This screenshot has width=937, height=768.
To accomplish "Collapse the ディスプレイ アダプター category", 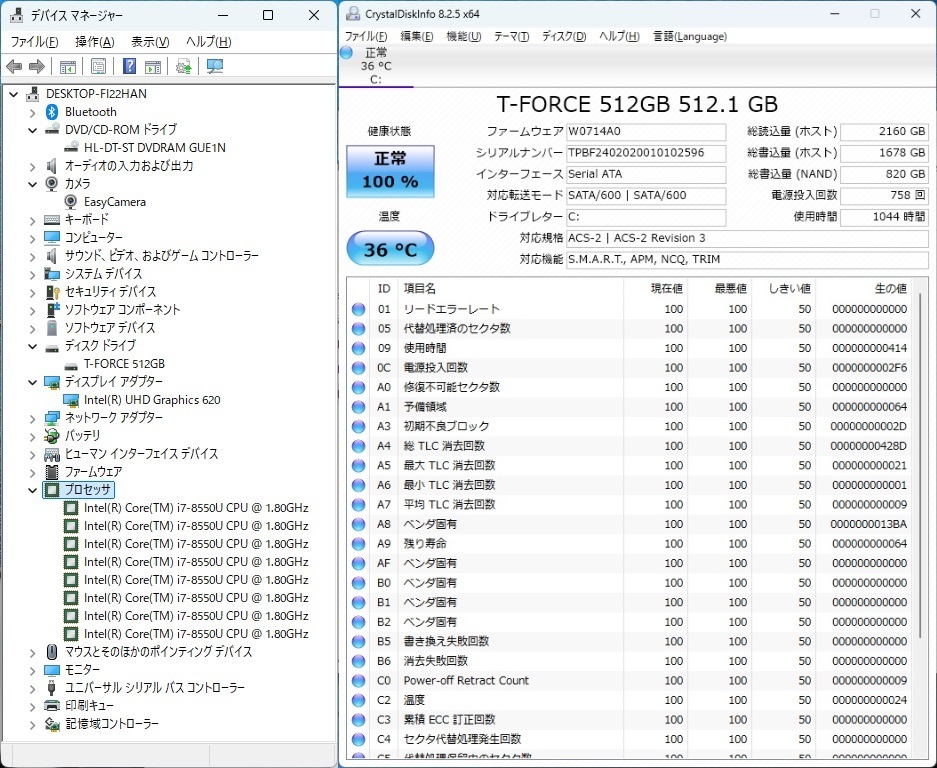I will [x=33, y=382].
